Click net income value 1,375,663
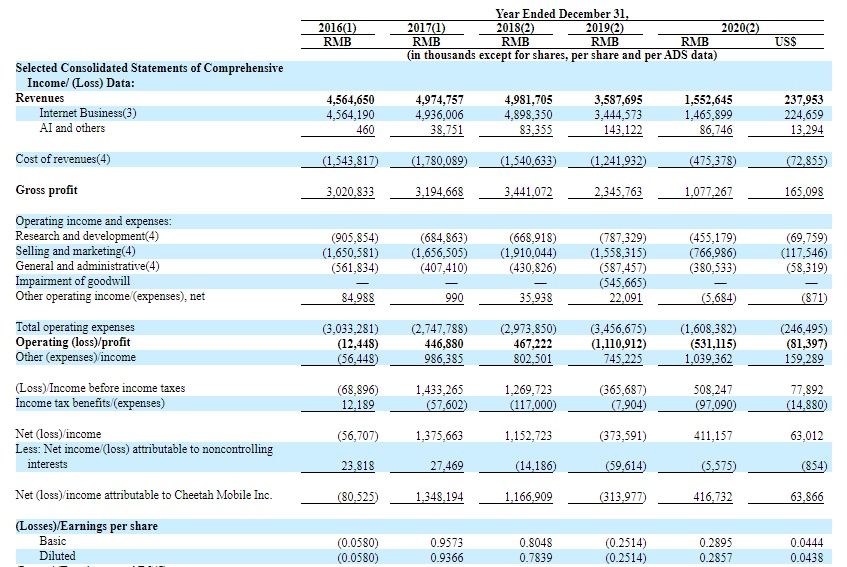 tap(439, 436)
